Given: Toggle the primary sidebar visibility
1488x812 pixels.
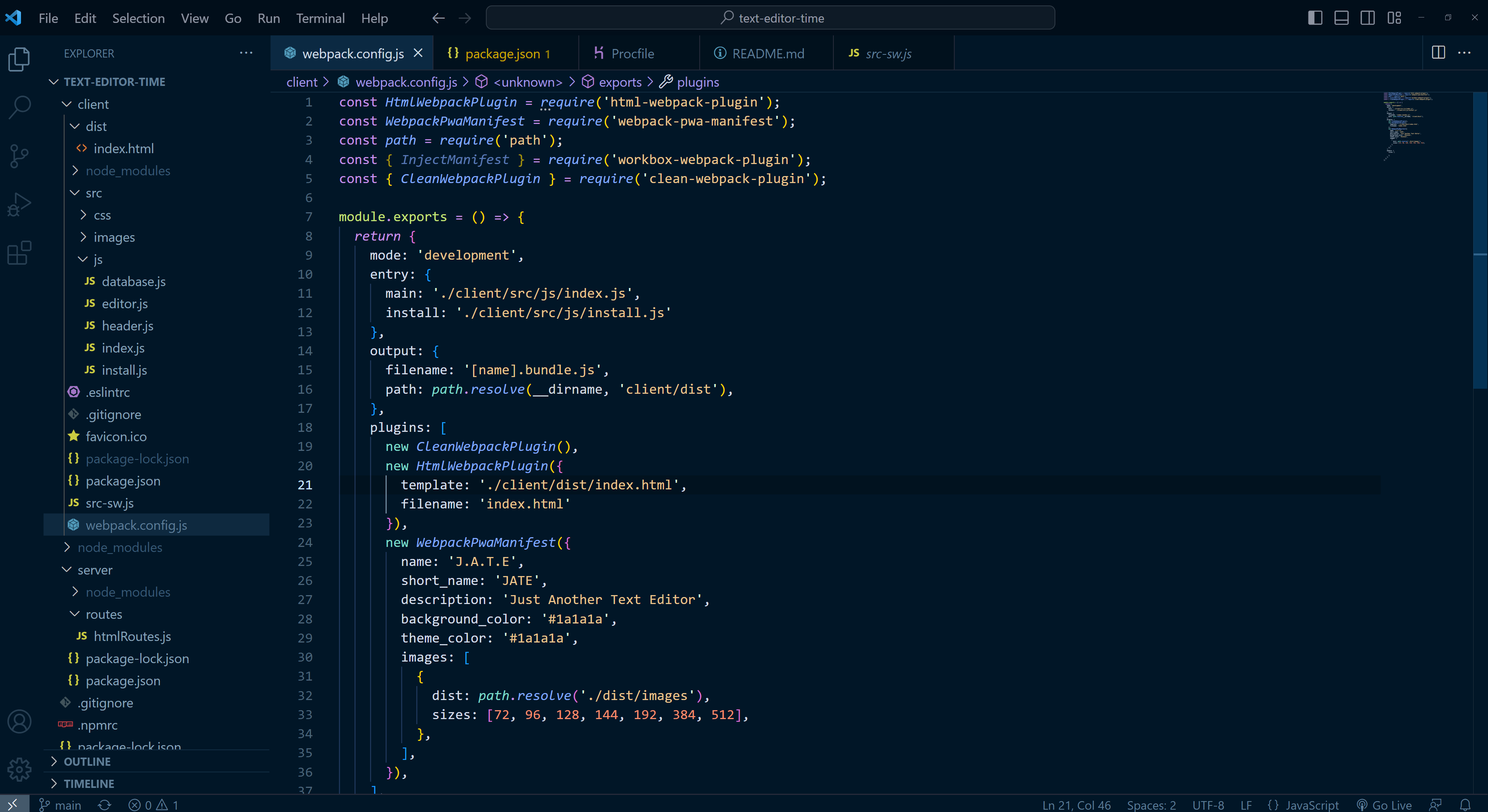Looking at the screenshot, I should tap(1315, 18).
